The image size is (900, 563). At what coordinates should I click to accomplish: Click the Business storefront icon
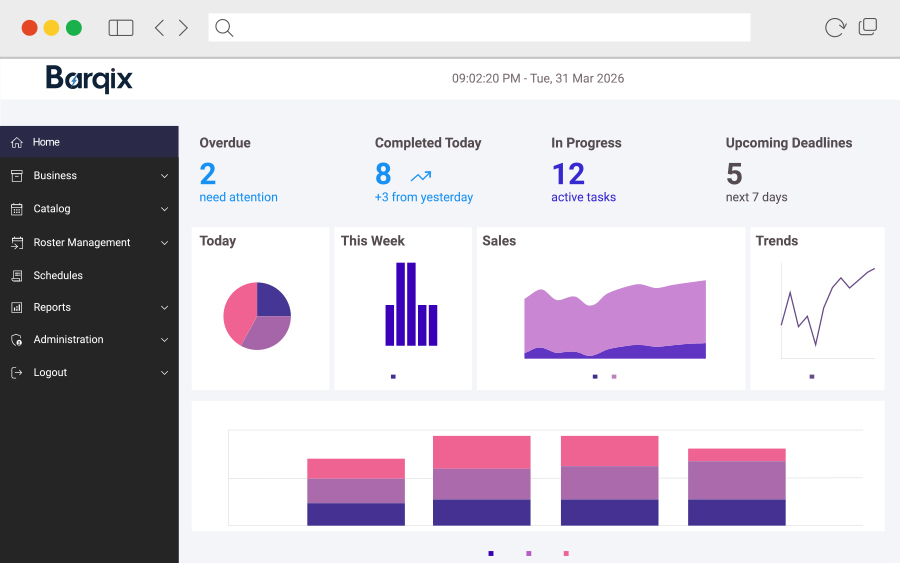coord(16,176)
